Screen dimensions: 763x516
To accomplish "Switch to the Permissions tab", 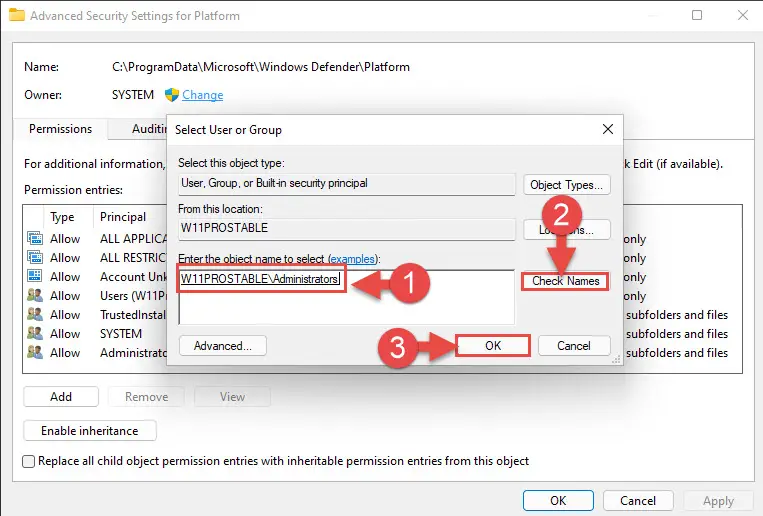I will click(60, 129).
